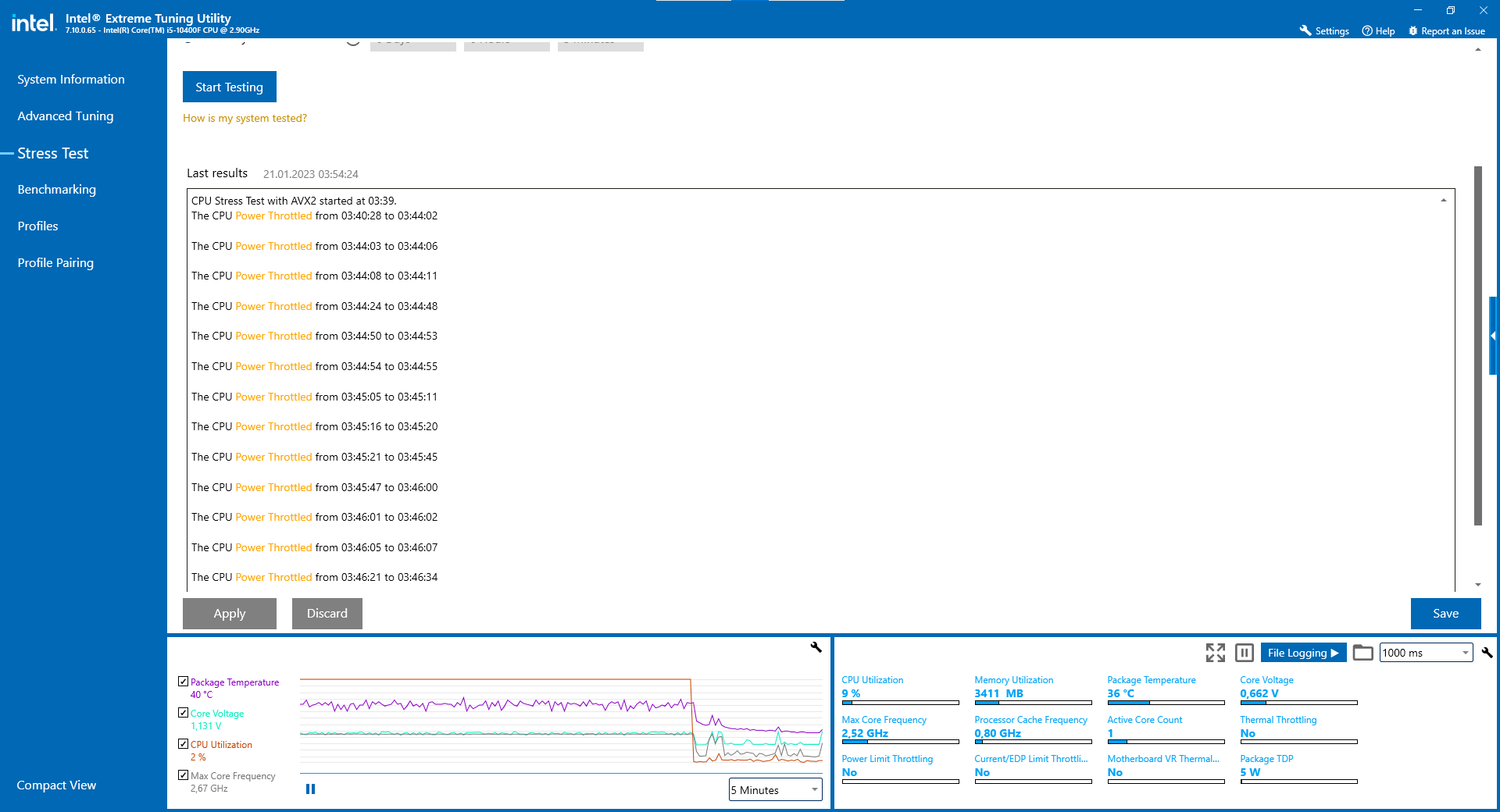This screenshot has height=812, width=1500.
Task: Click 'CPU Stress Test with AVX2 started' line
Action: point(294,201)
